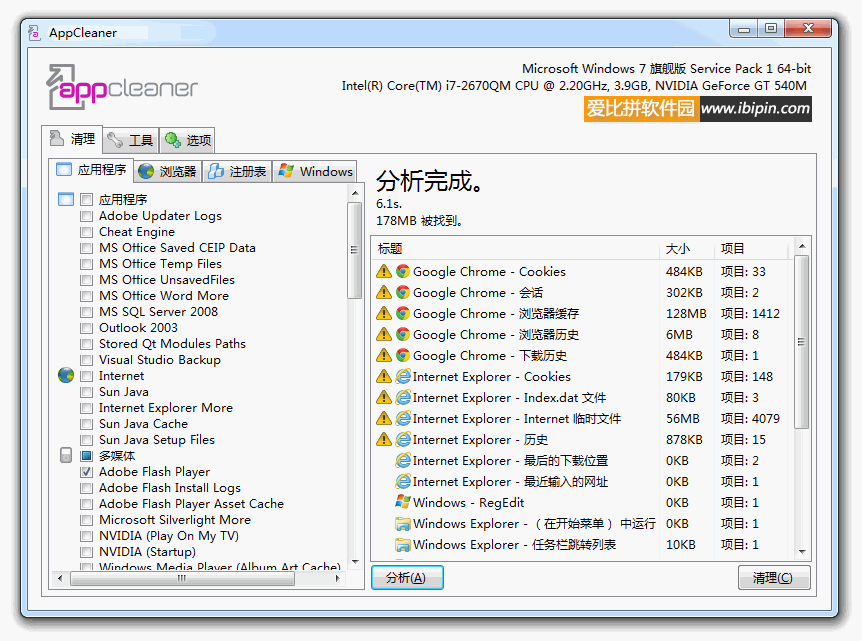This screenshot has height=641, width=862.
Task: Select the "128MB" size cell
Action: [686, 313]
